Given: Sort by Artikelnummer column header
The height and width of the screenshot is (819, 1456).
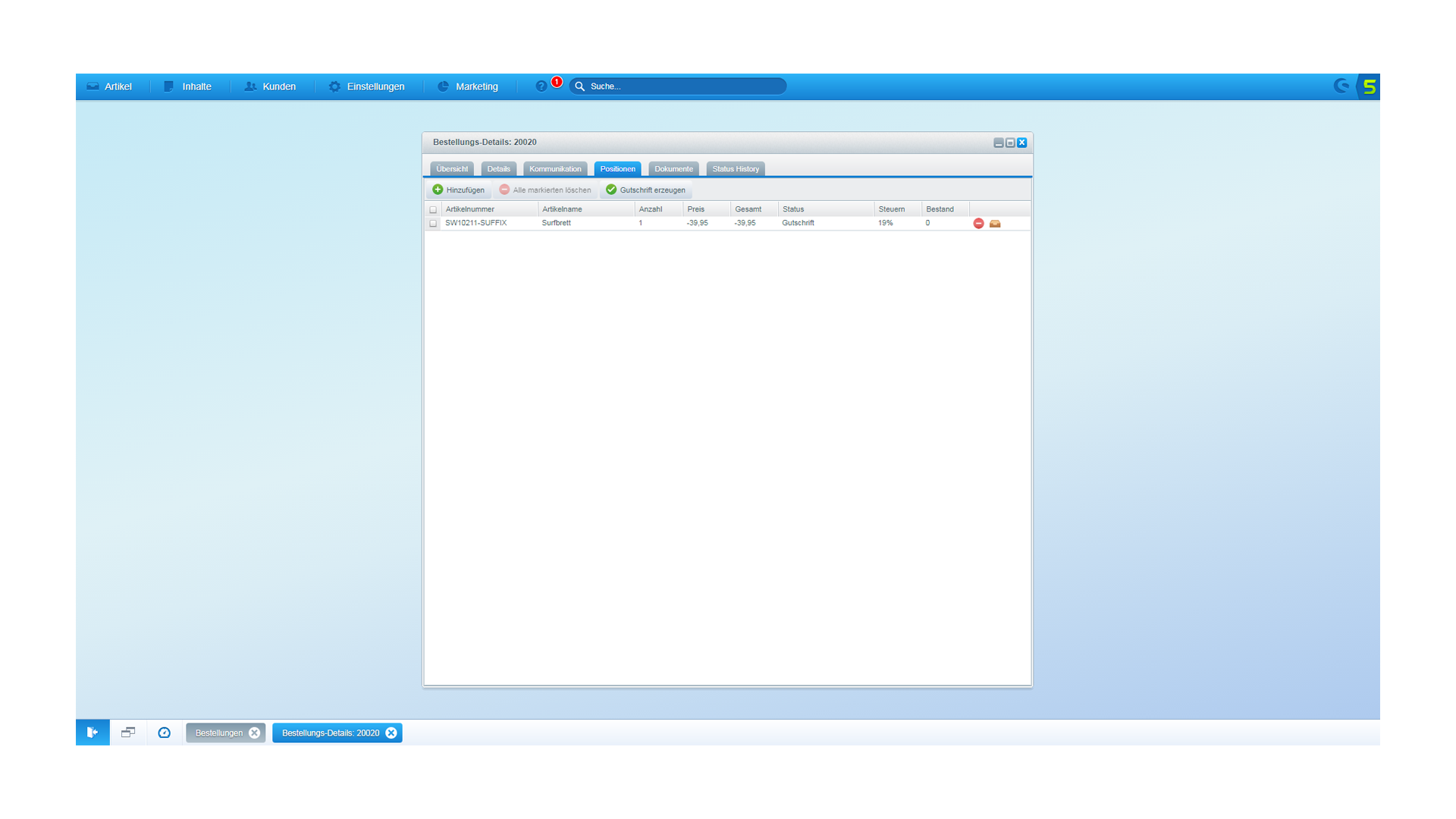Looking at the screenshot, I should pos(489,209).
